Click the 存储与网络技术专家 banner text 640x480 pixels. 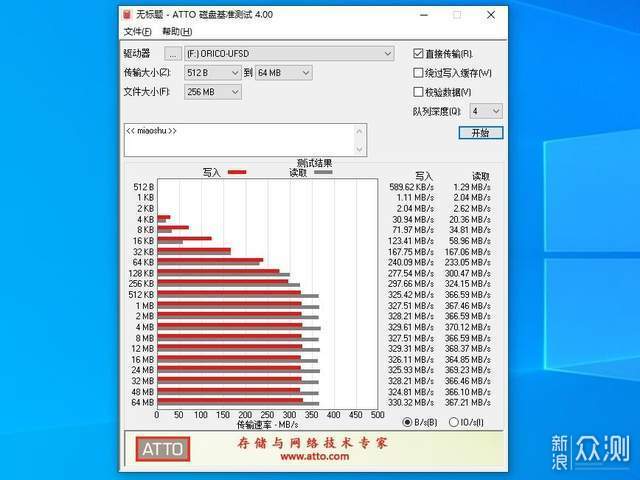(x=312, y=442)
